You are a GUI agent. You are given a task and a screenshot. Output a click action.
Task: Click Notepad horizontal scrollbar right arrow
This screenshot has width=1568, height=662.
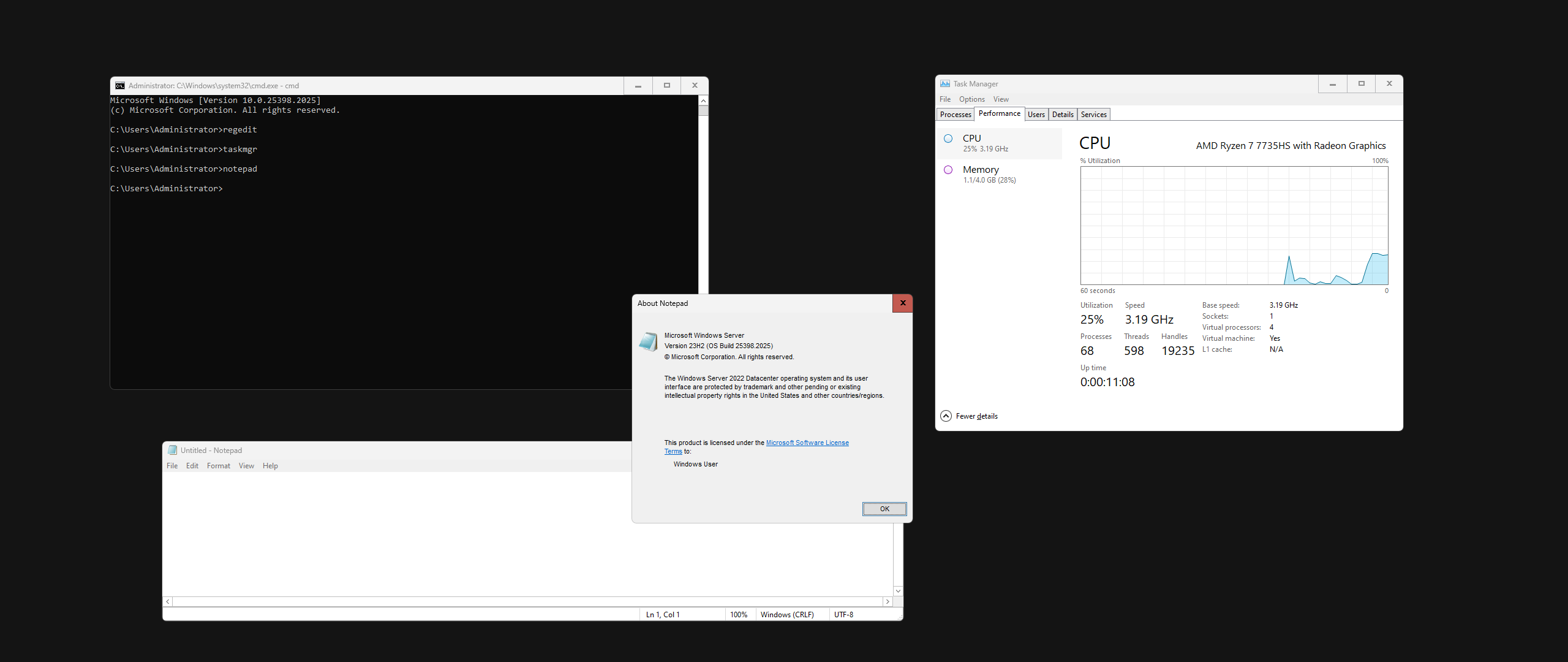point(888,602)
